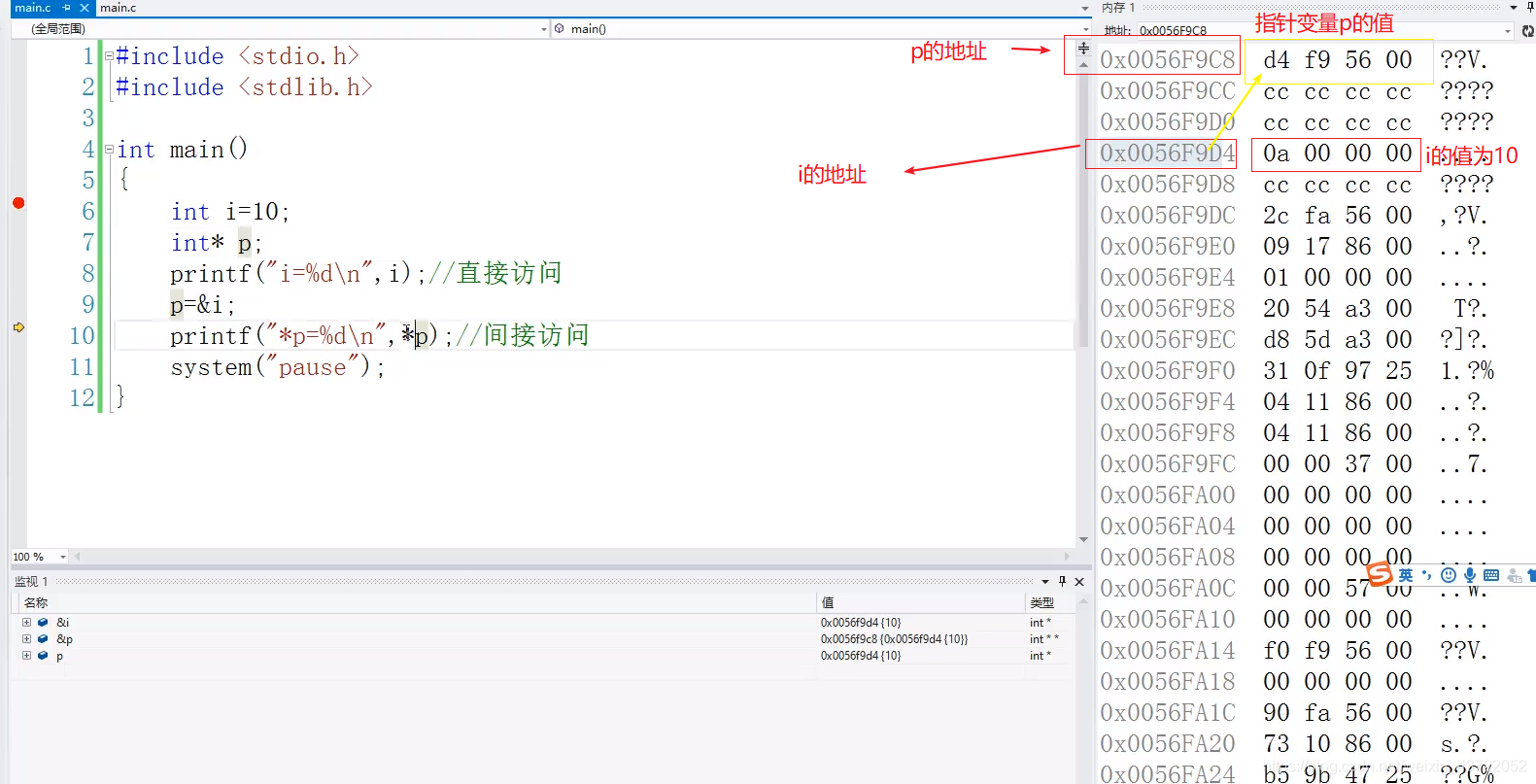Screen dimensions: 1536x784
Task: Open the 内存 1 window options dropdown
Action: pos(1514,7)
